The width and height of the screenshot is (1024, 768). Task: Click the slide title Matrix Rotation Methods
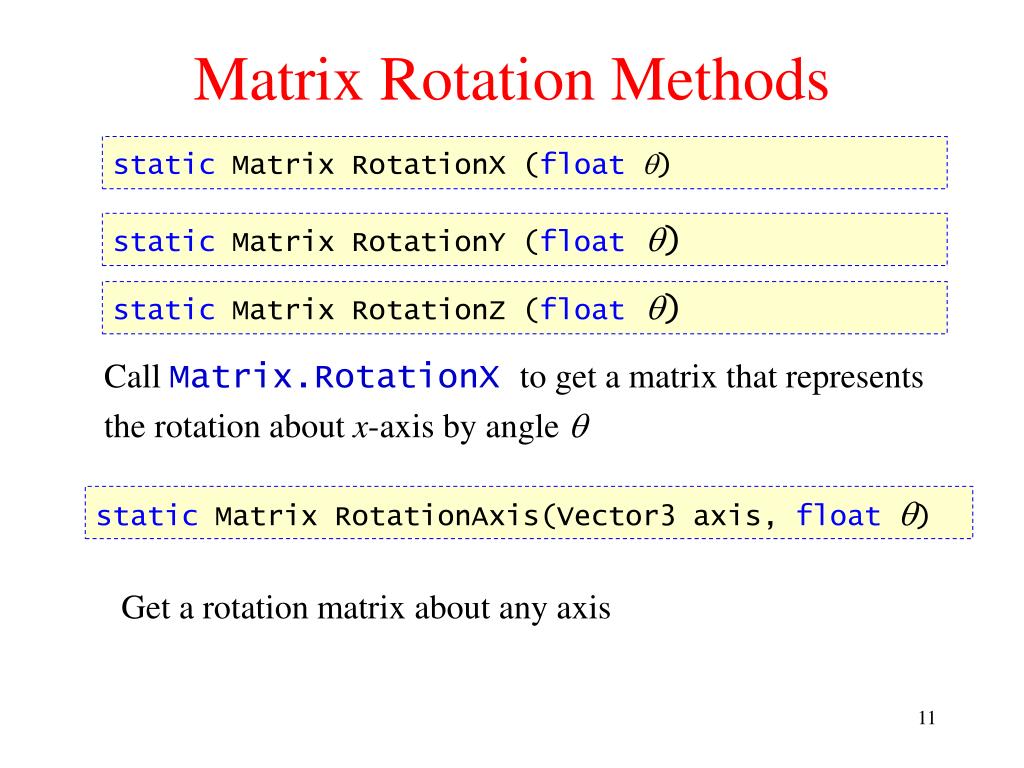511,80
